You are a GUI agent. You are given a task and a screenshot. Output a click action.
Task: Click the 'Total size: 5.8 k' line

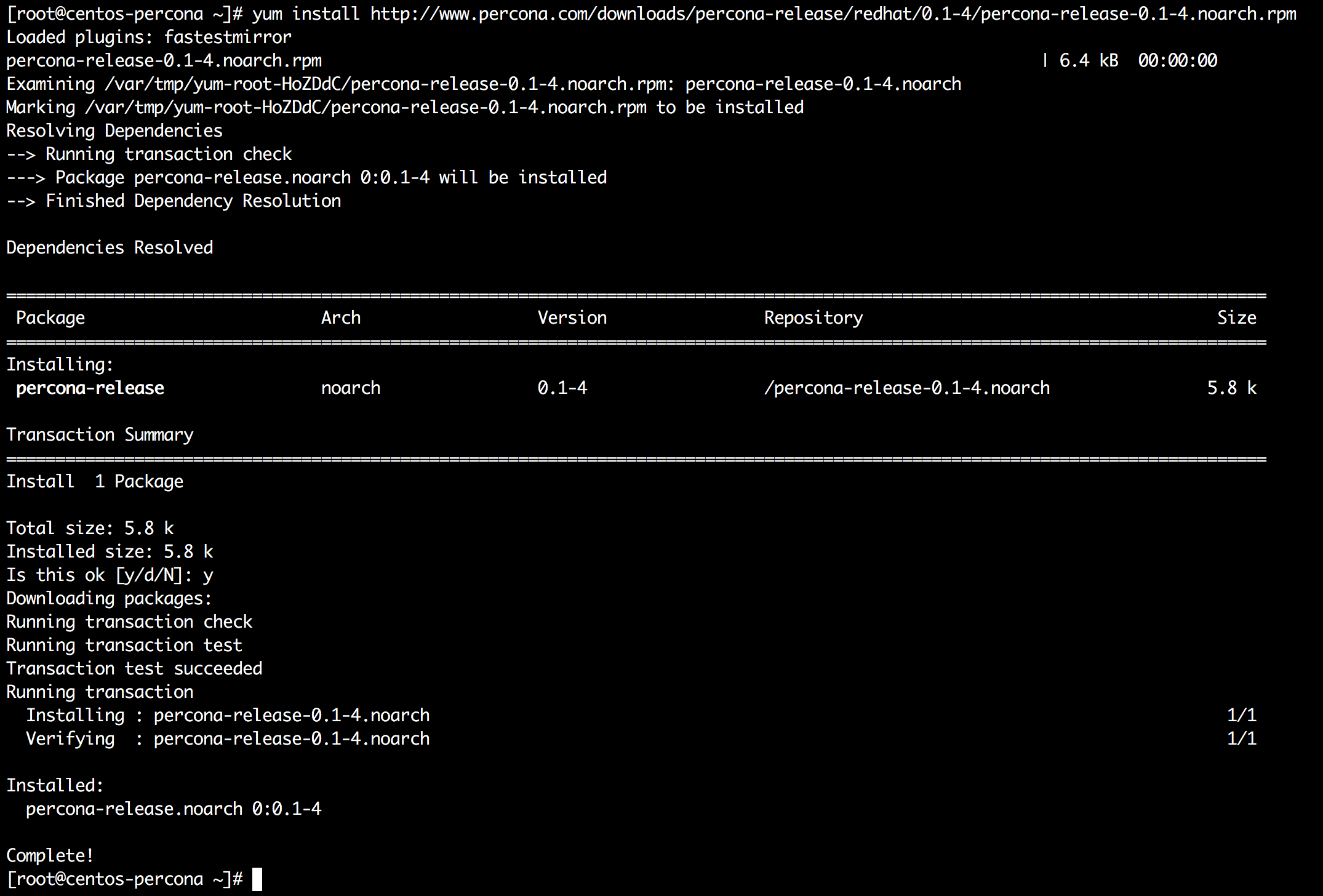90,528
